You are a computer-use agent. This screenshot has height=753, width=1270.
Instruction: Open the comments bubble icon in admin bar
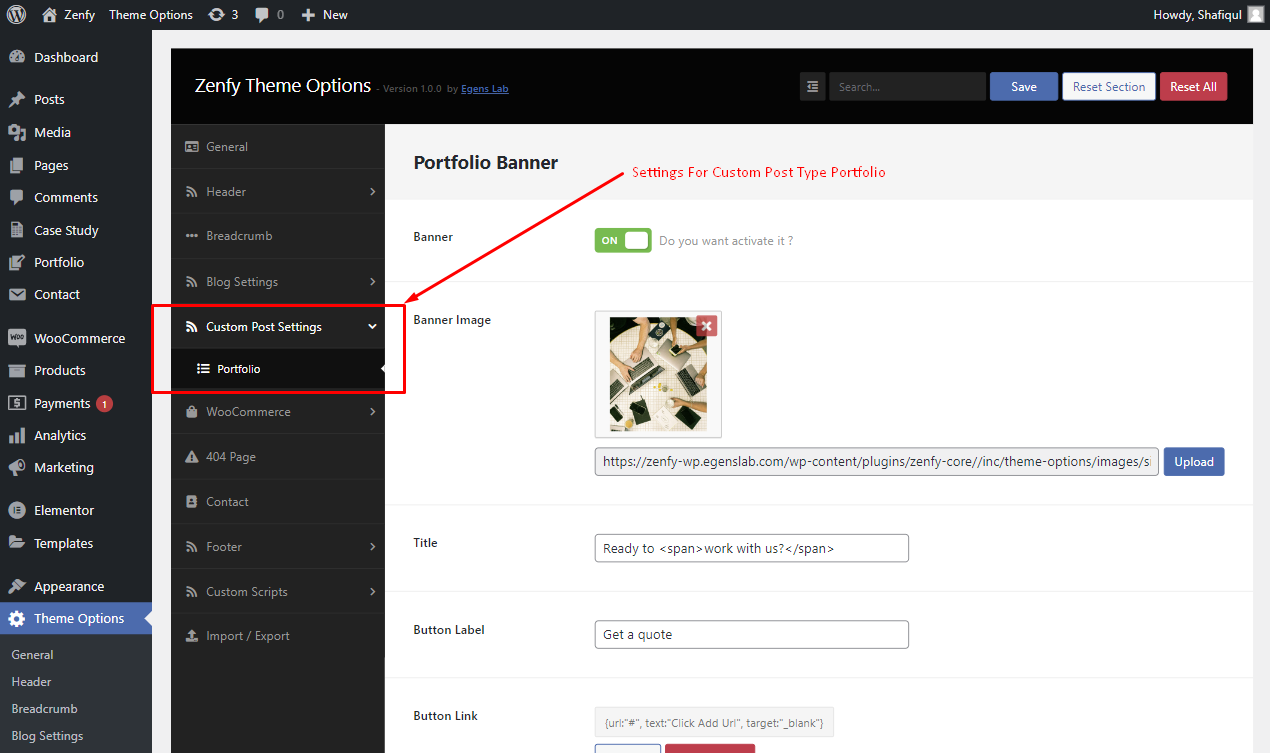coord(262,15)
